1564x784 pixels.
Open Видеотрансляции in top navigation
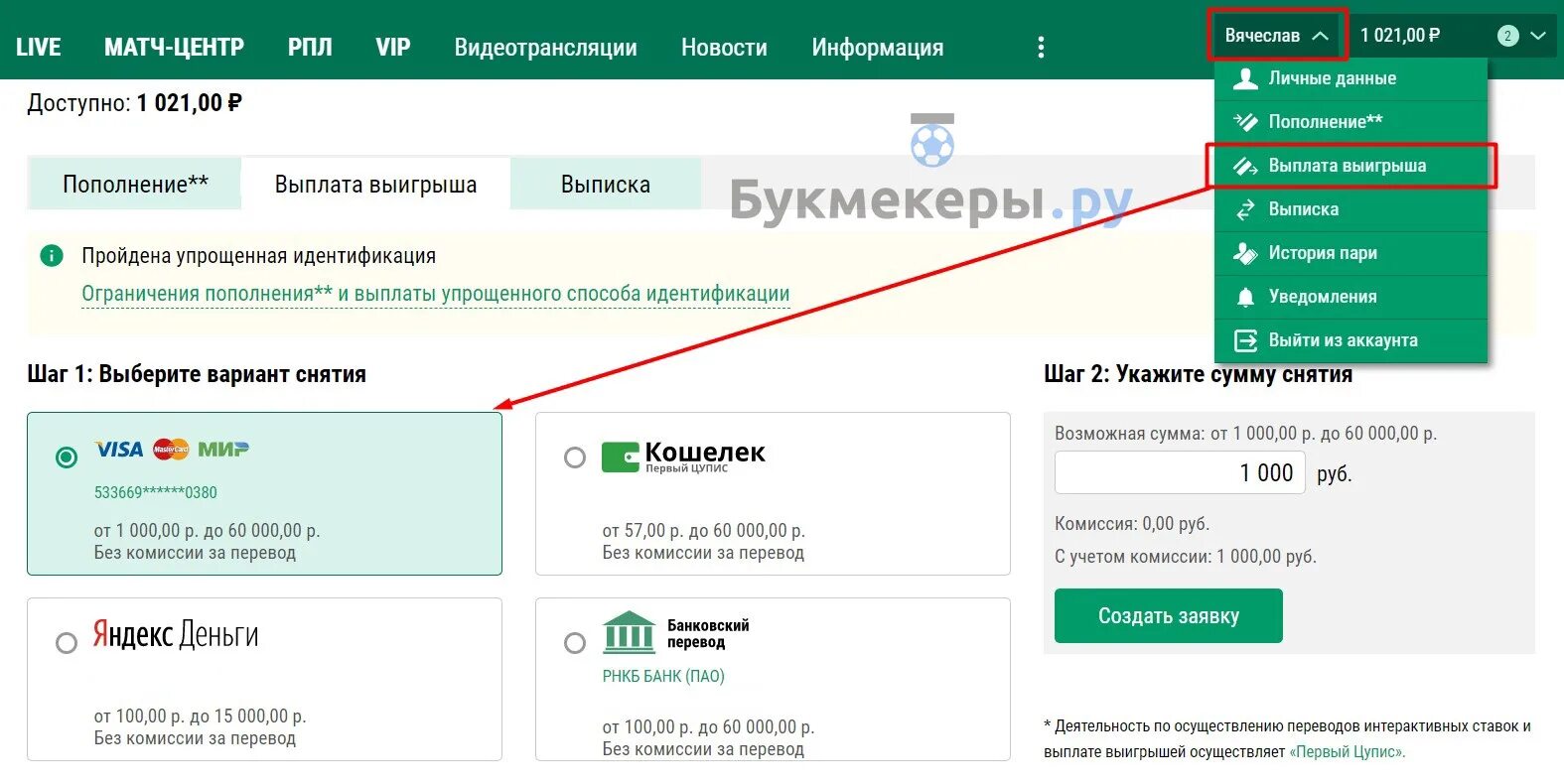pyautogui.click(x=545, y=48)
